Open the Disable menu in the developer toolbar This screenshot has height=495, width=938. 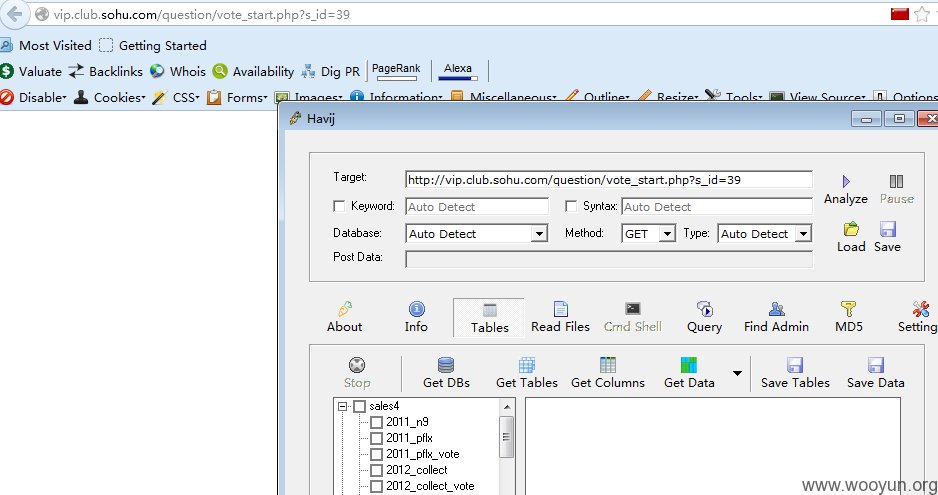tap(34, 98)
